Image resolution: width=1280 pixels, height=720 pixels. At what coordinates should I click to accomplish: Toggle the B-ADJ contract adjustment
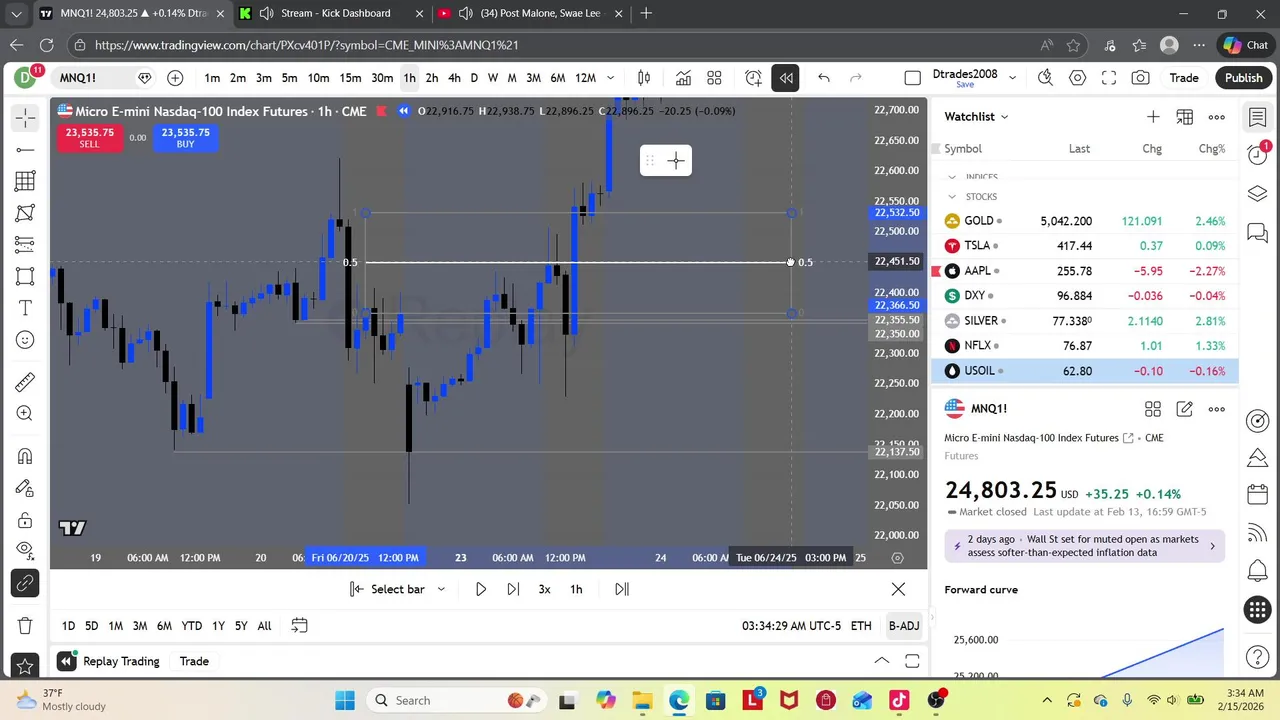pyautogui.click(x=904, y=626)
